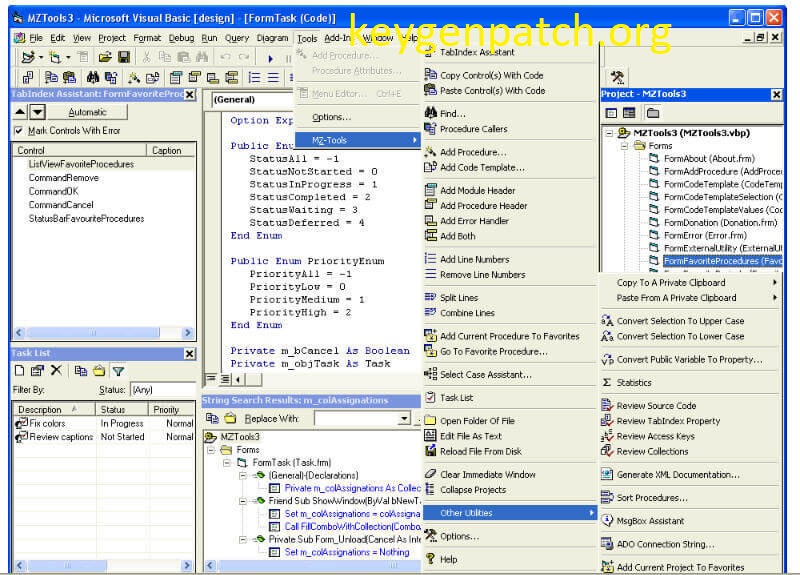
Task: Open the Replace With combo box arrow
Action: pyautogui.click(x=404, y=419)
